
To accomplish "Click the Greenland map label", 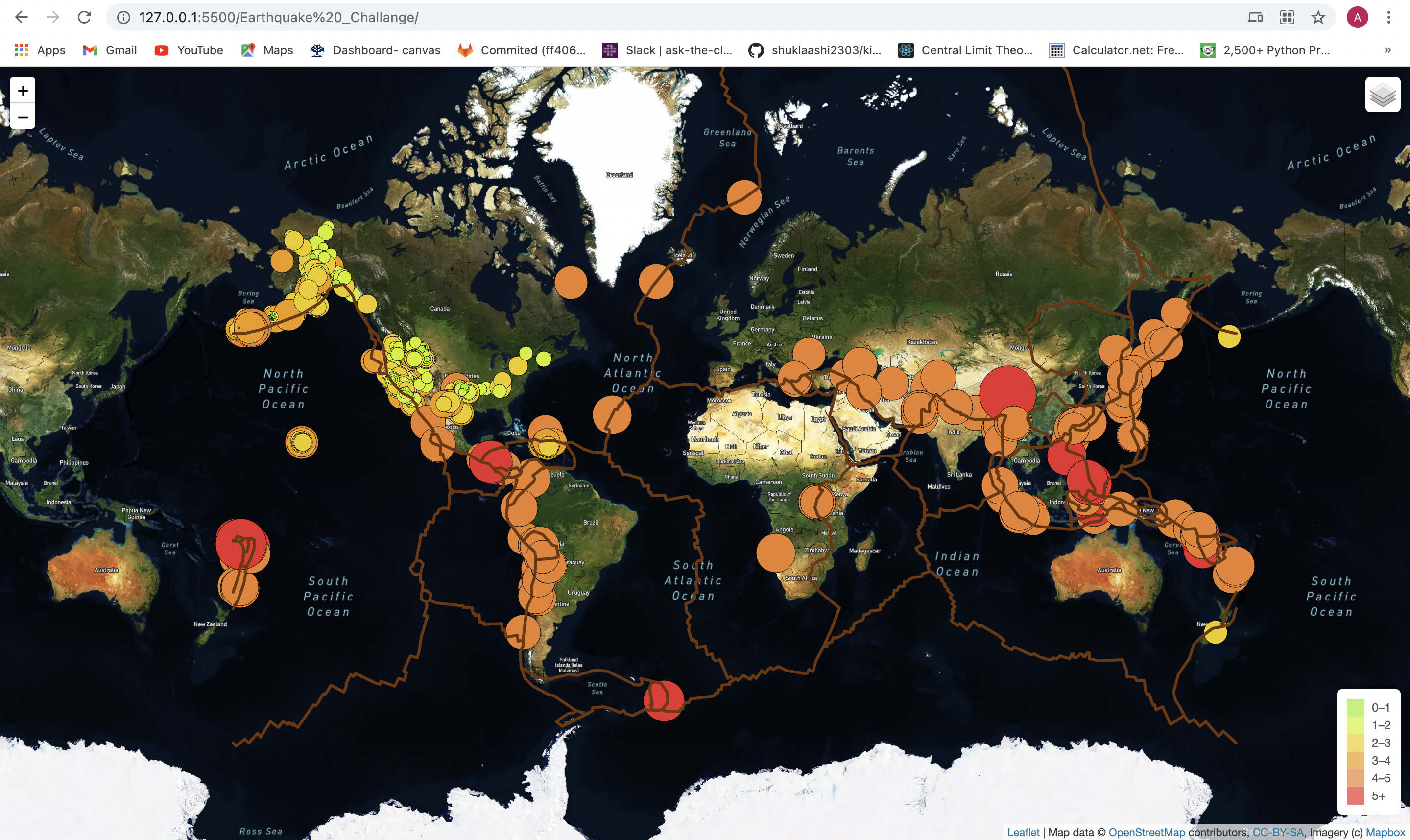I will (619, 175).
